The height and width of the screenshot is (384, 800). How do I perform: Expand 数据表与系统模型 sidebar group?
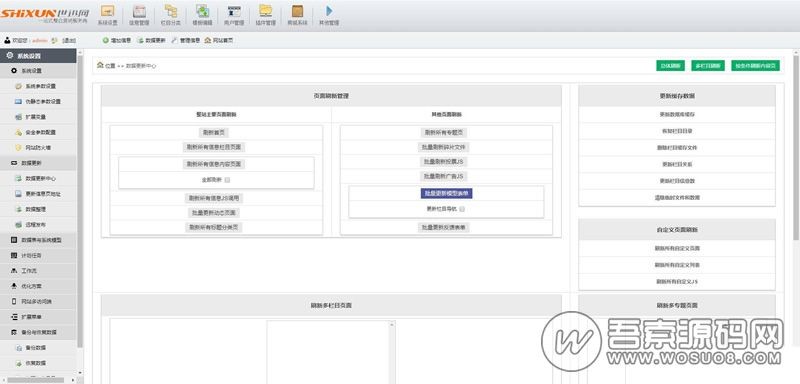click(x=38, y=240)
